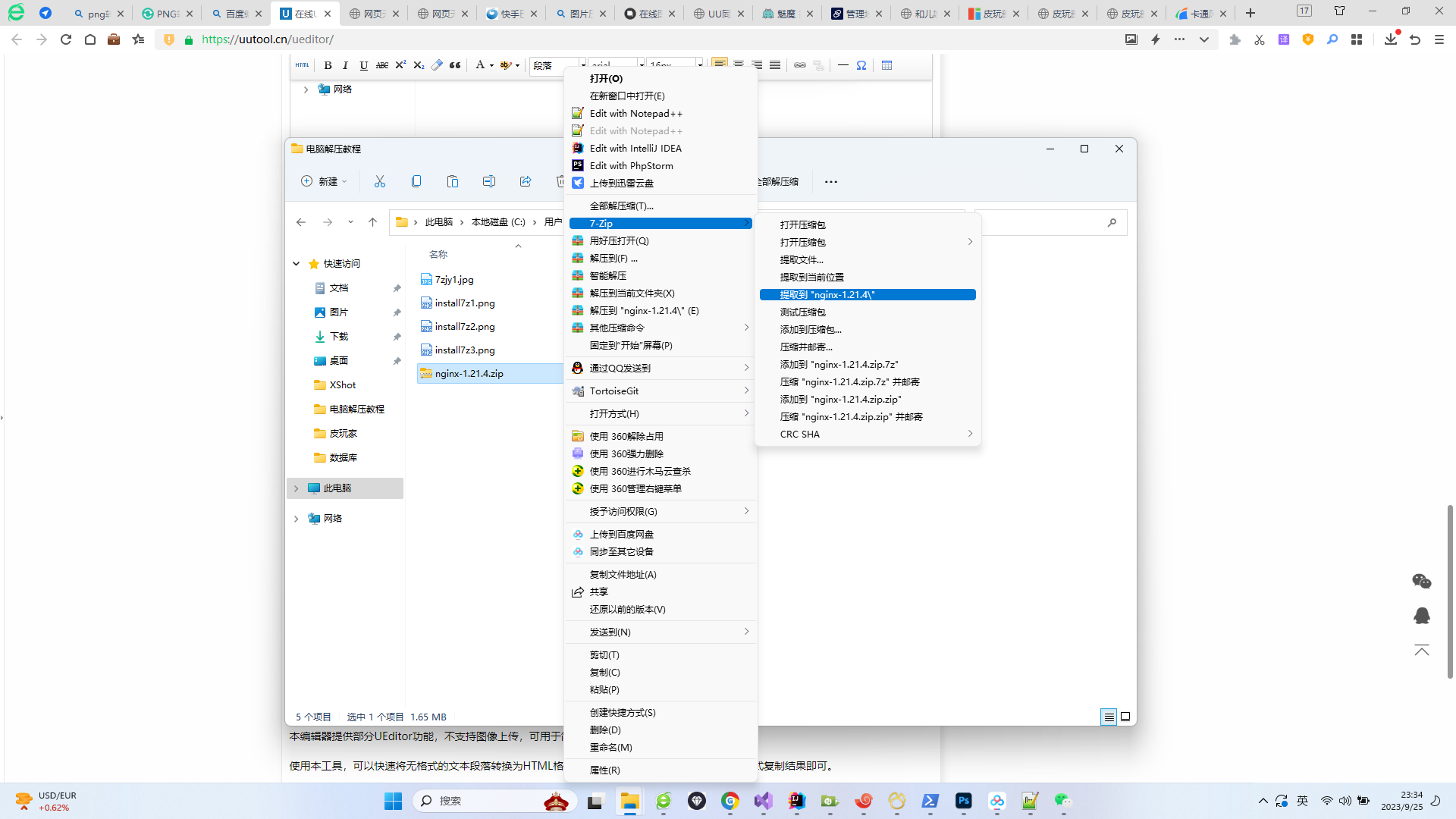Click the Share icon in the Explorer toolbar
1456x819 pixels.
[526, 181]
